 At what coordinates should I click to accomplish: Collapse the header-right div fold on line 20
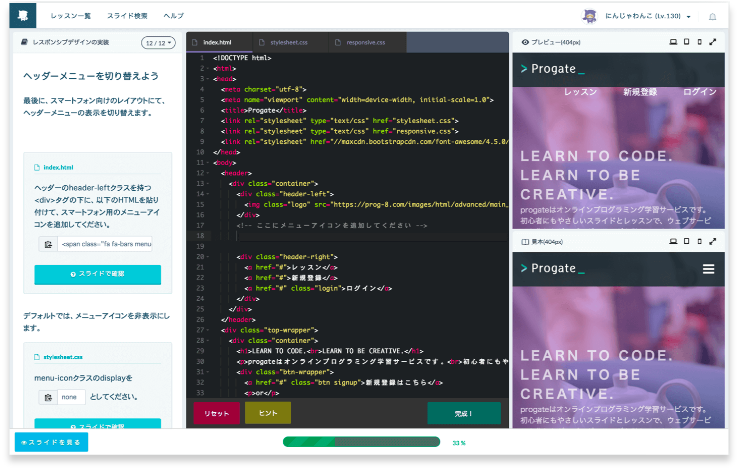pyautogui.click(x=208, y=257)
